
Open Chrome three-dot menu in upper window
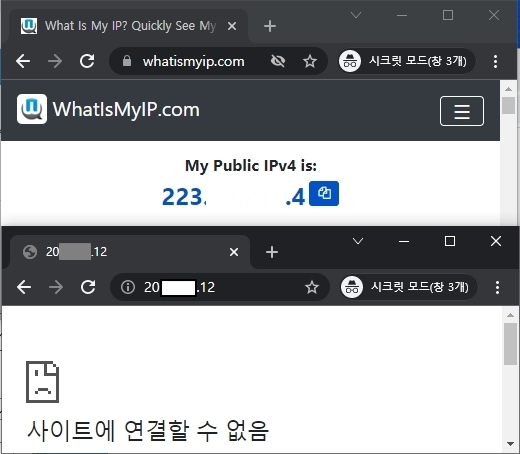(496, 61)
